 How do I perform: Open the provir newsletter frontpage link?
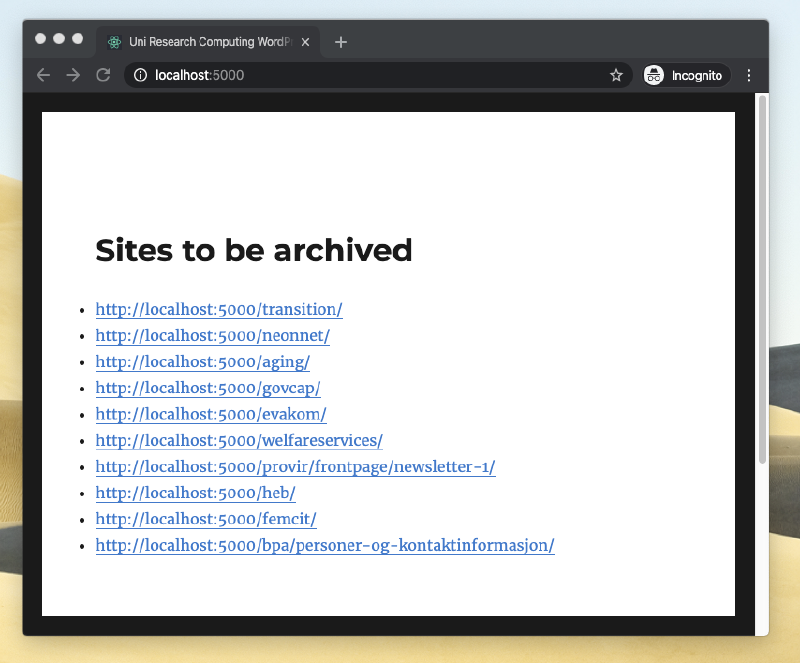click(x=295, y=467)
